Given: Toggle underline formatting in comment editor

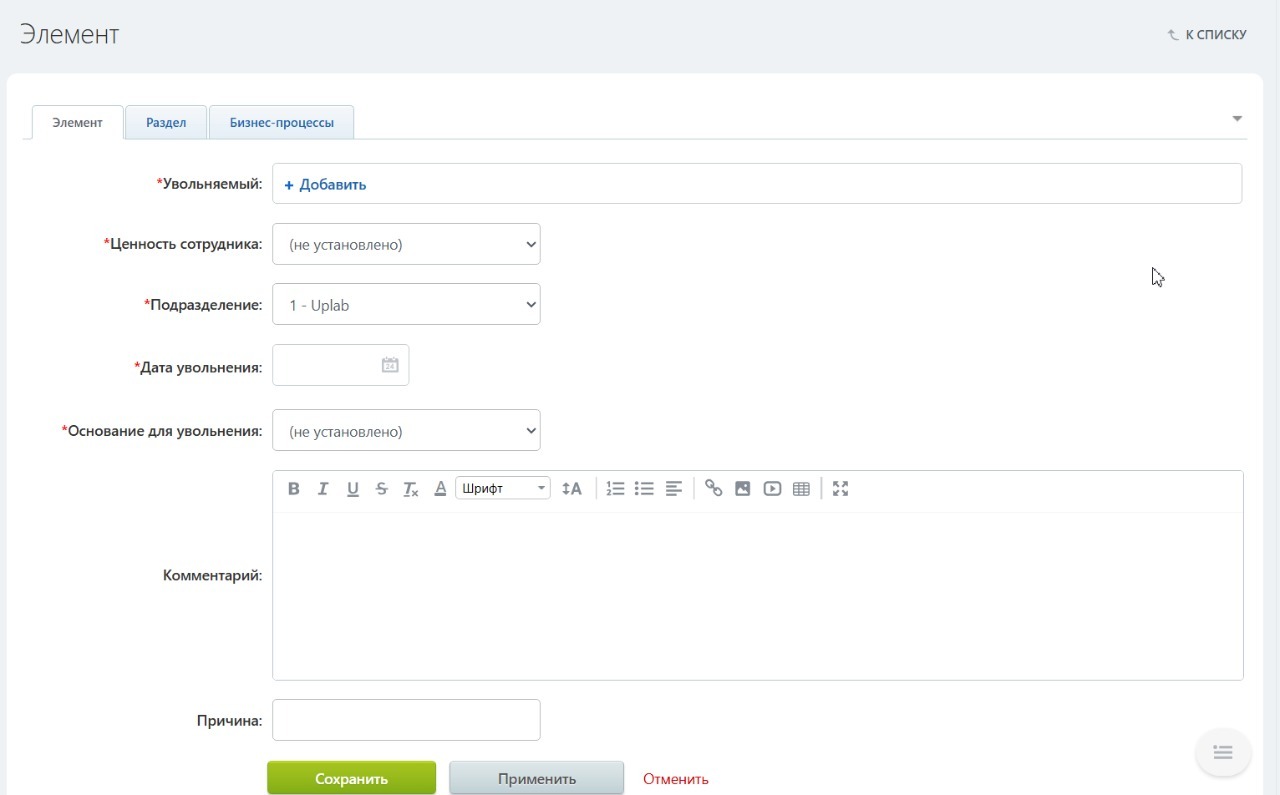Looking at the screenshot, I should click(352, 489).
